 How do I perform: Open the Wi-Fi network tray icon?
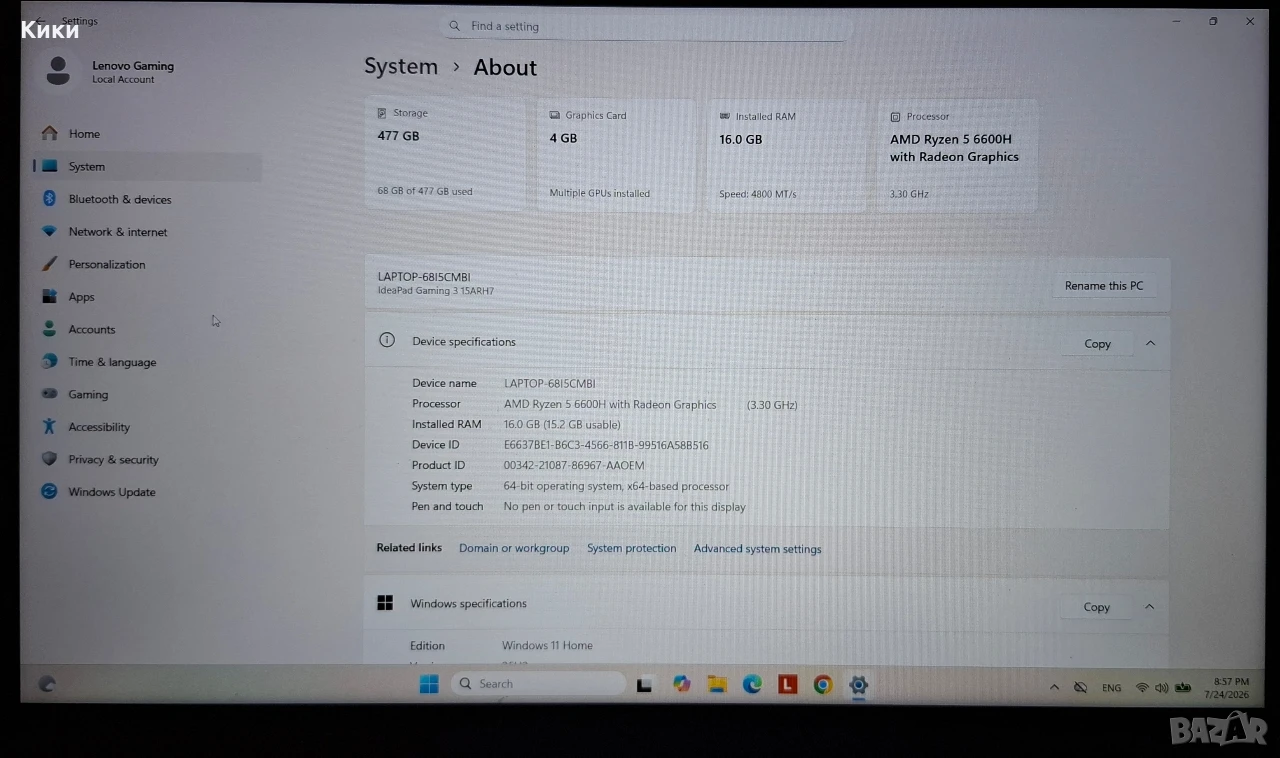click(1142, 688)
